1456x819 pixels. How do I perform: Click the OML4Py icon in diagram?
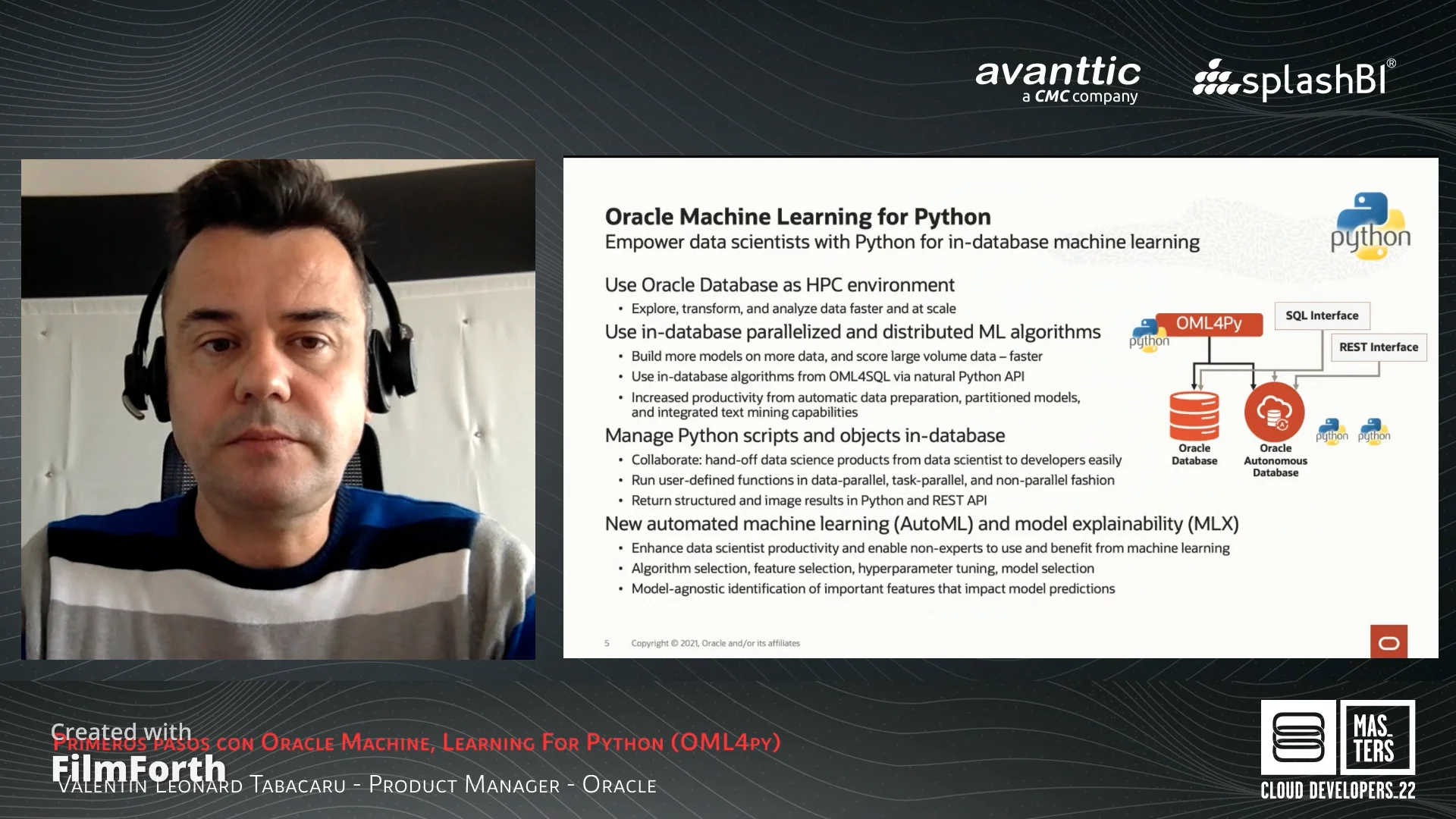click(1207, 323)
